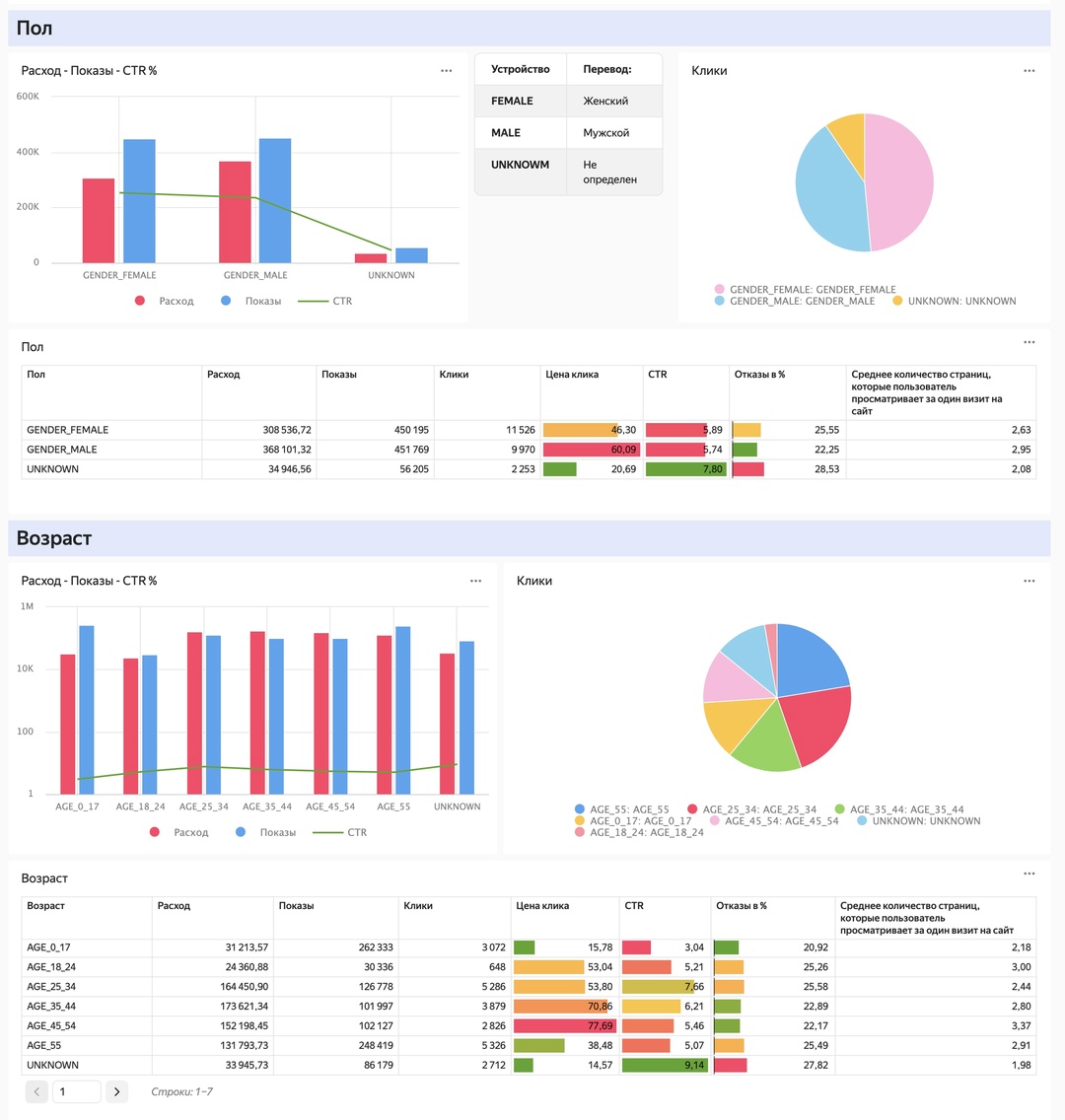Open three-dot menu of Пол table
The image size is (1065, 1120).
[x=1029, y=342]
